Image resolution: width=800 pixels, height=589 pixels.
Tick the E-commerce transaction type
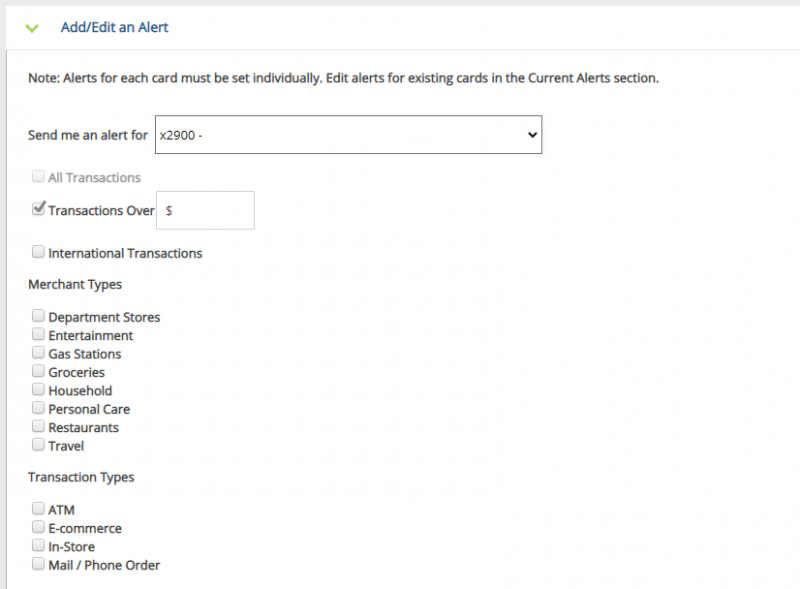pos(39,527)
